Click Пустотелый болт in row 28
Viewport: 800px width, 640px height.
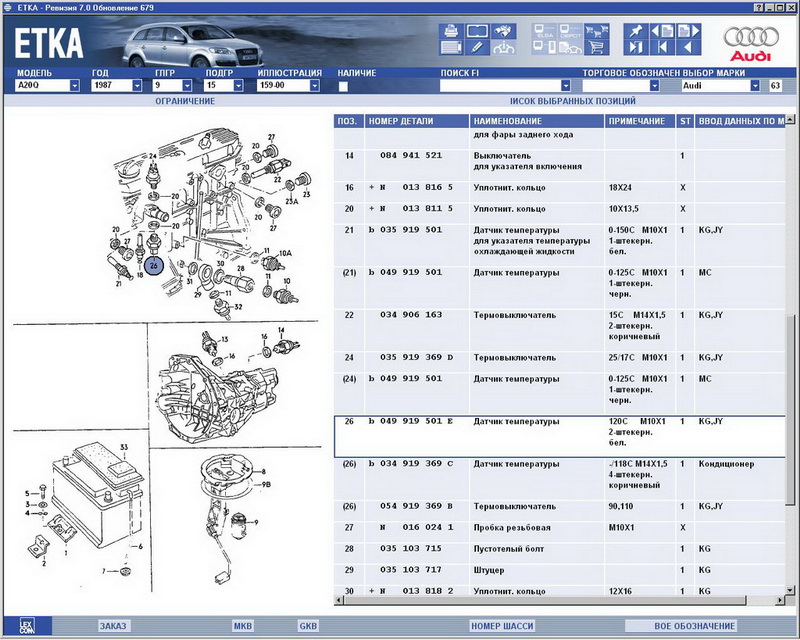[509, 549]
